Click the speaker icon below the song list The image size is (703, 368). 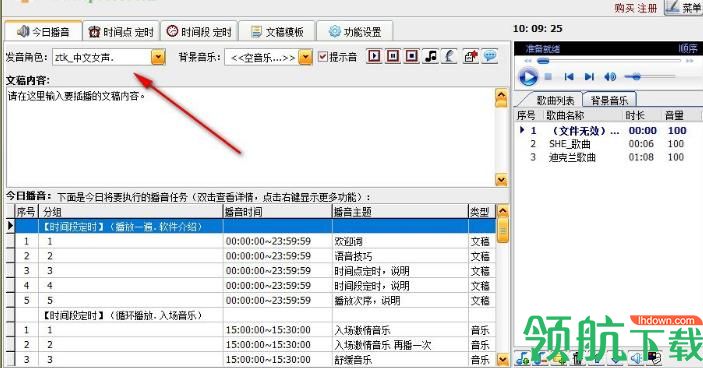coord(636,359)
